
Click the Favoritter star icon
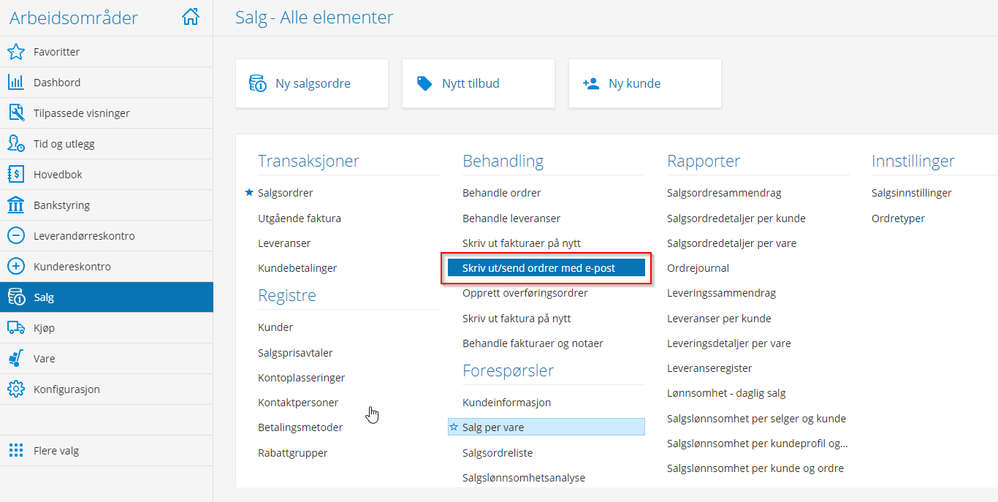(x=16, y=52)
